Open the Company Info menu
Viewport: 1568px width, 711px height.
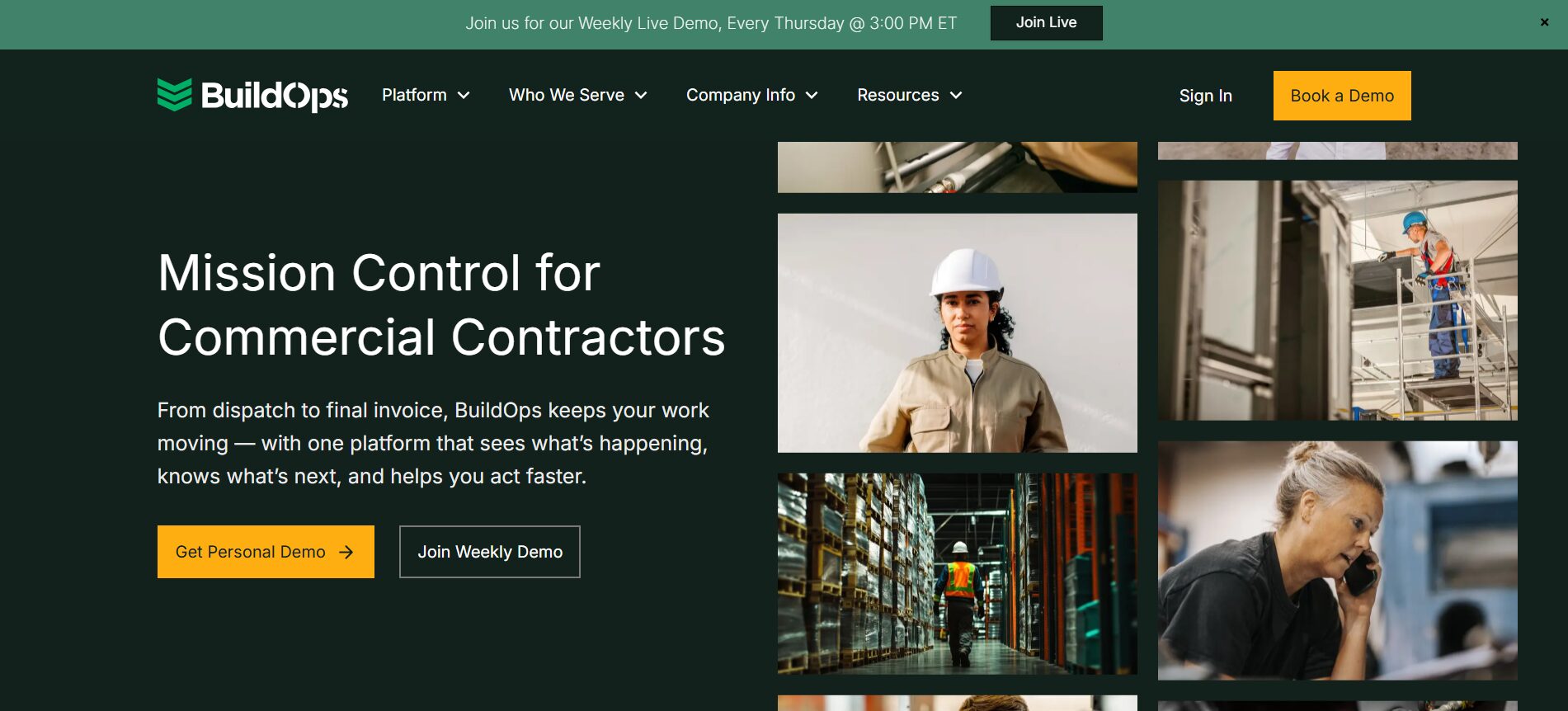click(x=752, y=95)
